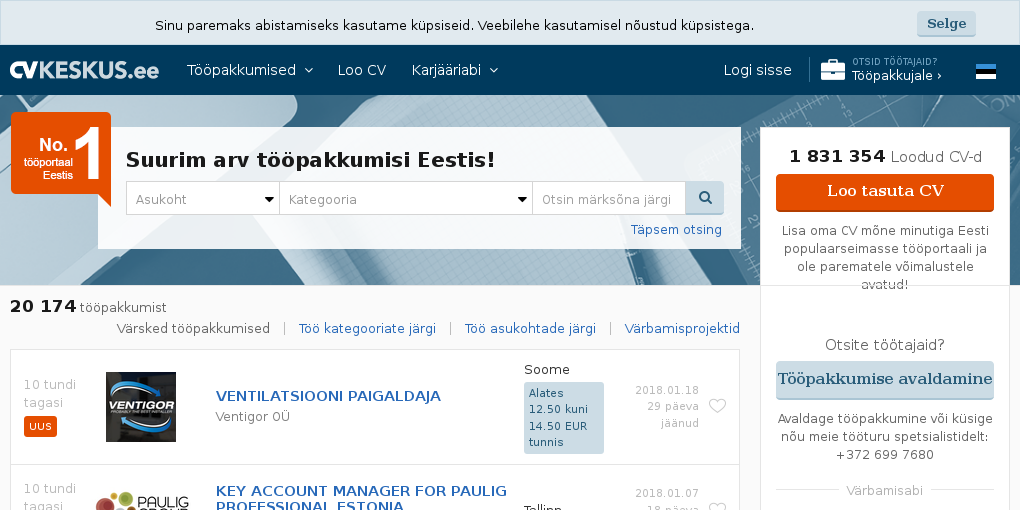Click the CVKESKUS.ee logo
1020x510 pixels.
point(84,70)
